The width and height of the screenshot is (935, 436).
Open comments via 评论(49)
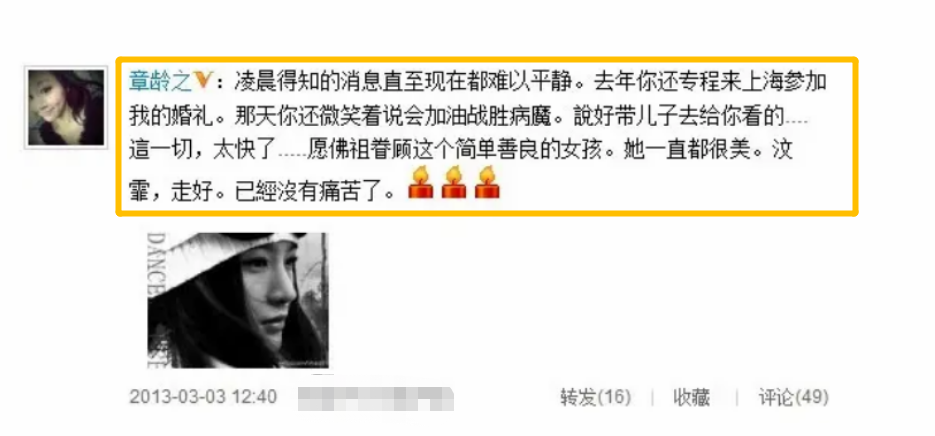click(x=793, y=397)
